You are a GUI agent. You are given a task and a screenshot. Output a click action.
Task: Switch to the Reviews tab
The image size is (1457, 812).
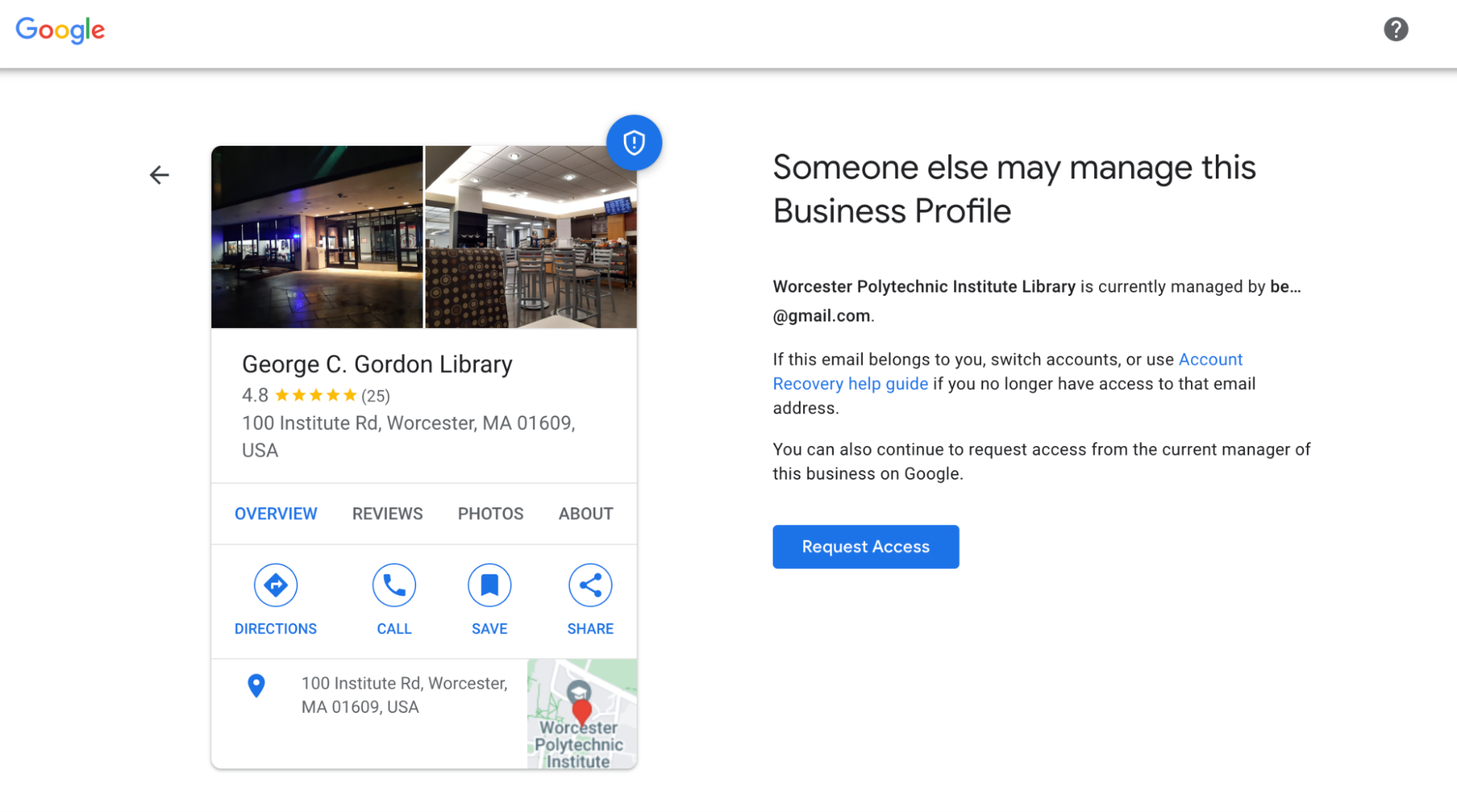click(x=387, y=513)
